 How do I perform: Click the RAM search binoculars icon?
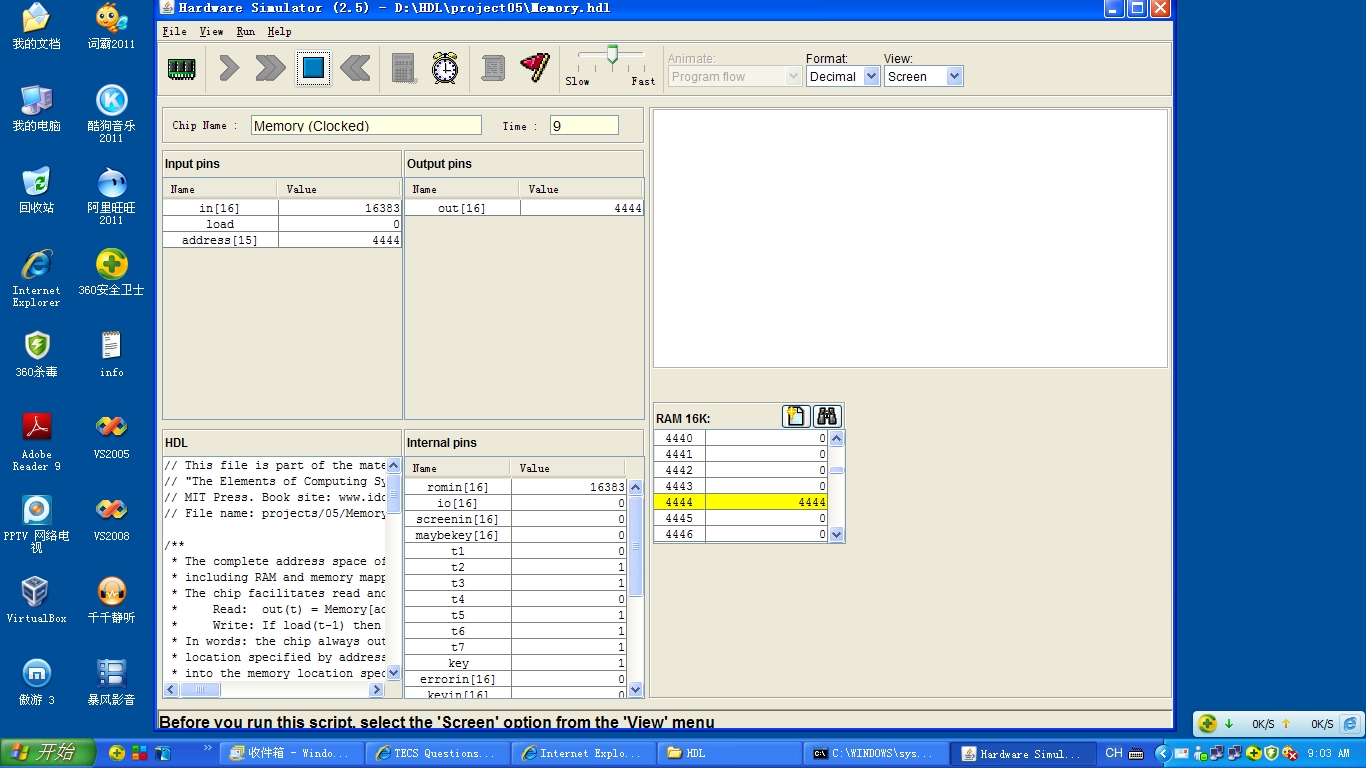point(827,417)
